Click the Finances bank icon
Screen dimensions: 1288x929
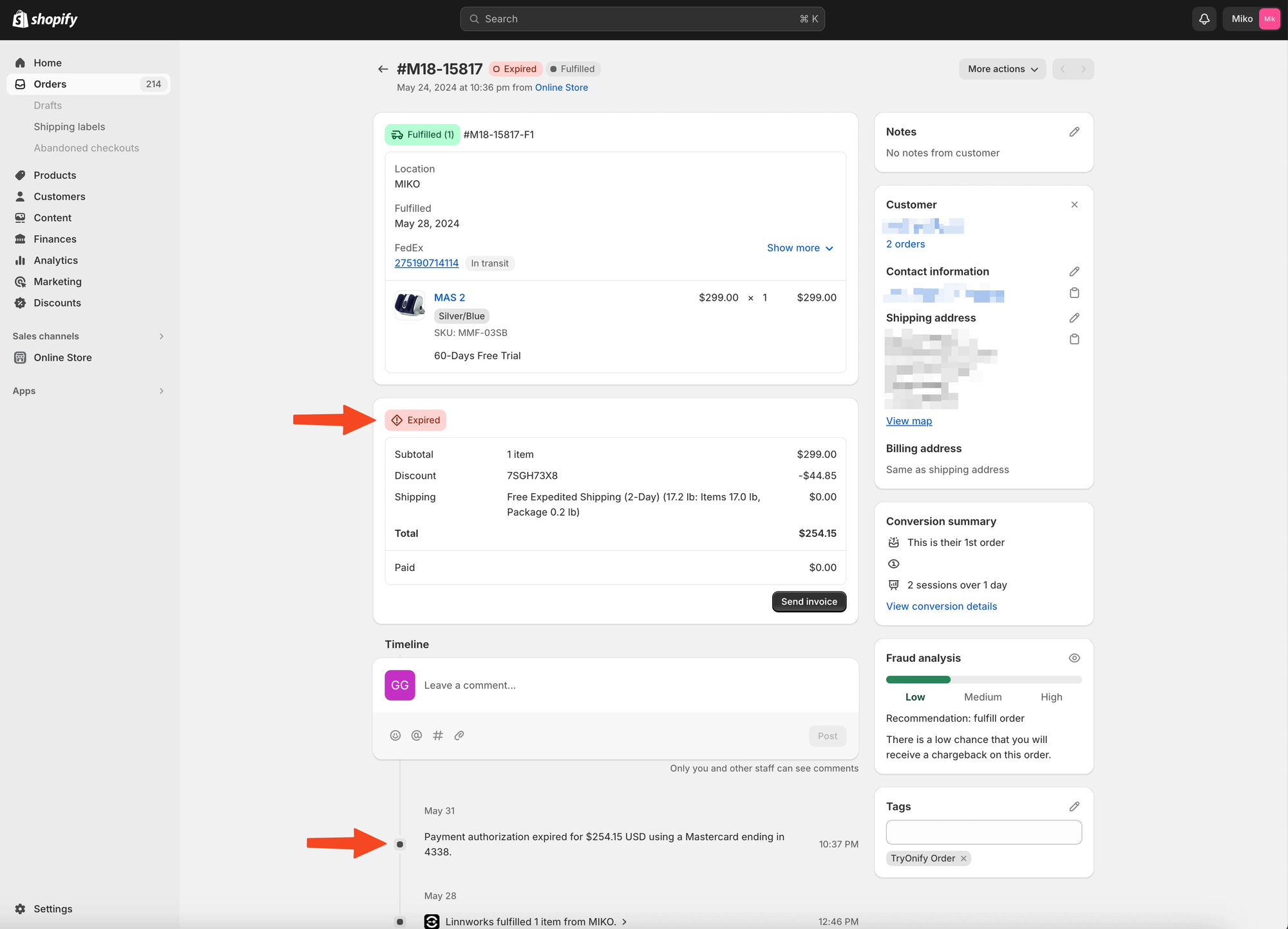point(20,239)
